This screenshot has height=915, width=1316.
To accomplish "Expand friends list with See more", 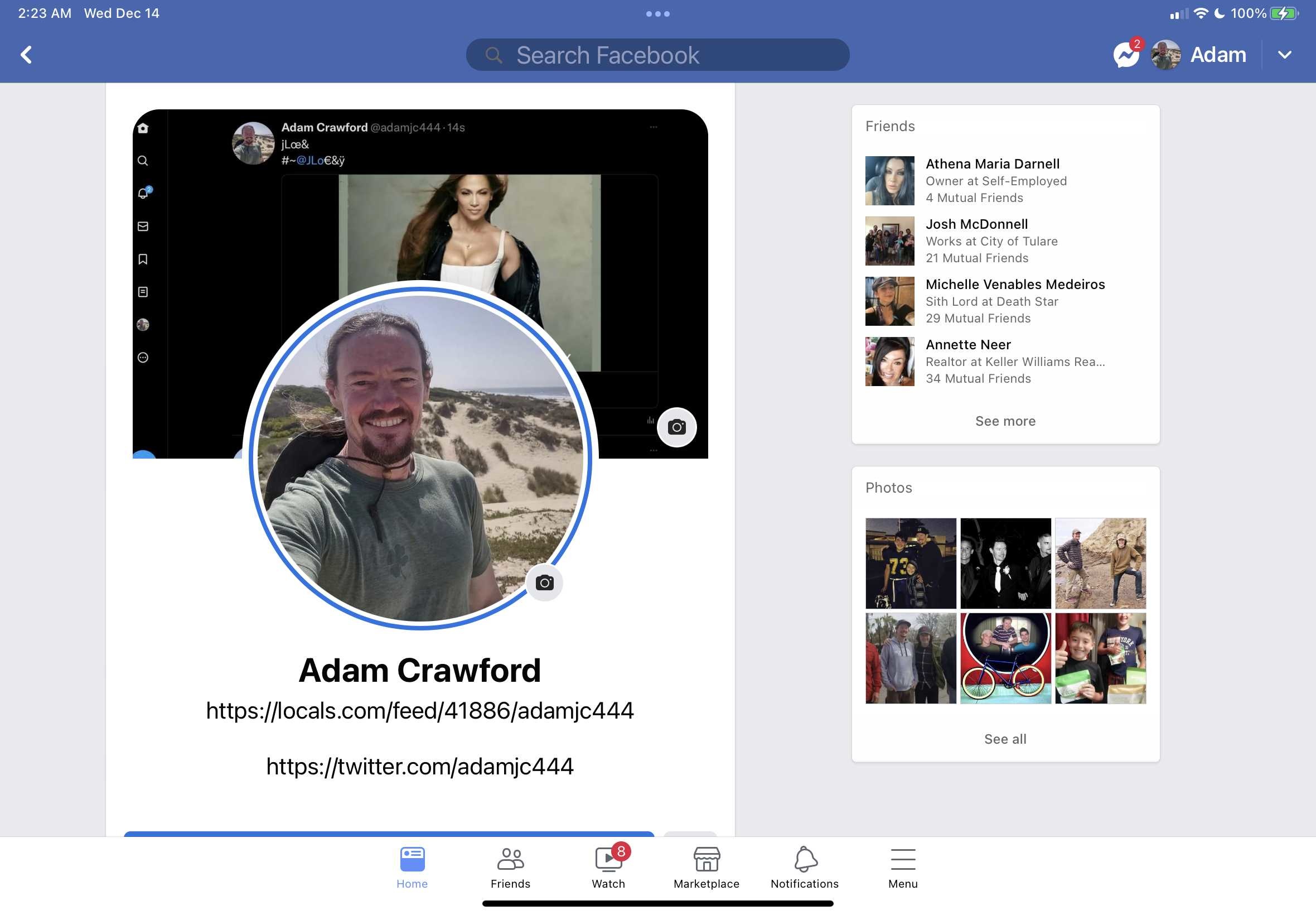I will point(1005,421).
